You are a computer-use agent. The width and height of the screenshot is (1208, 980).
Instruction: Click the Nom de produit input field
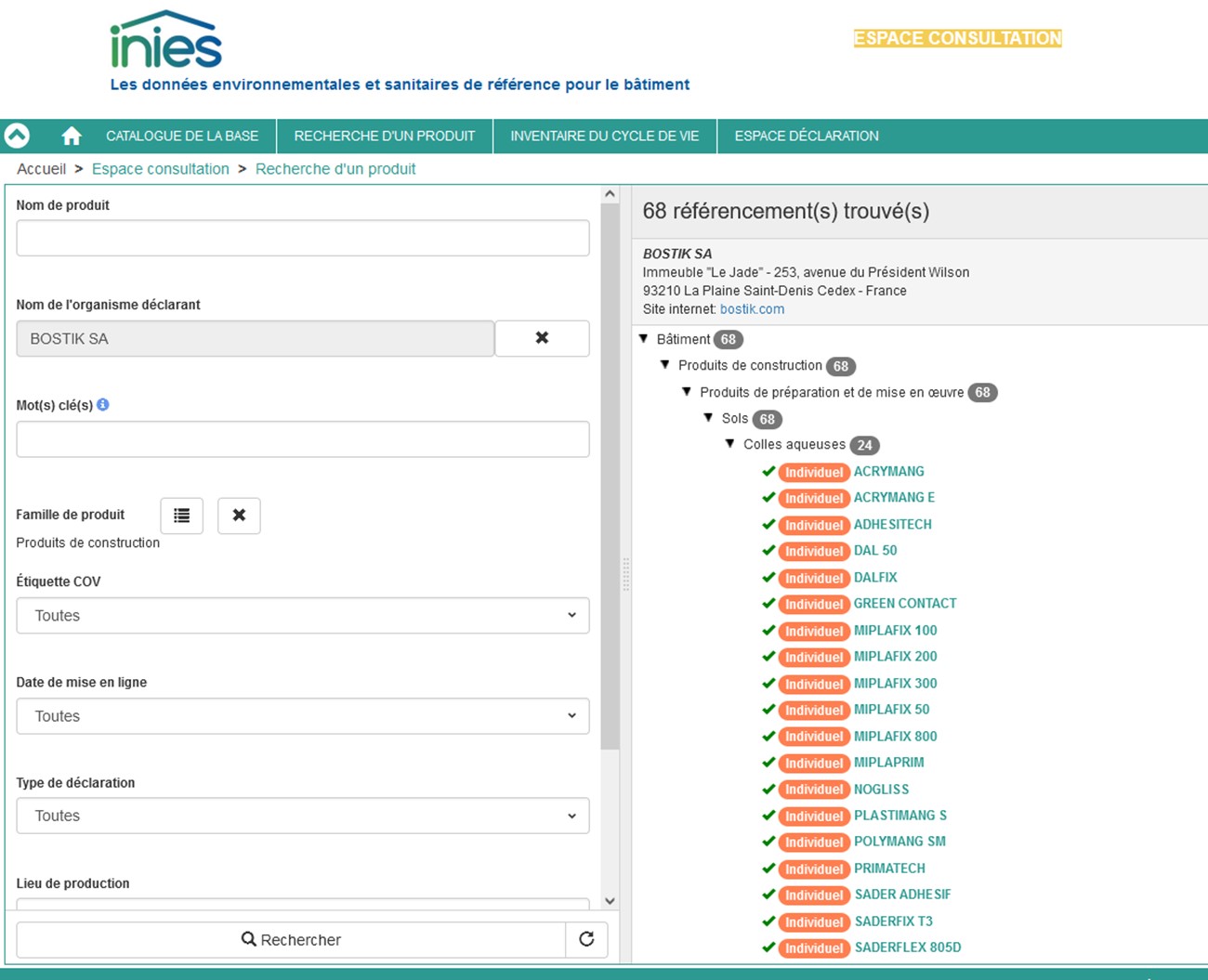click(302, 238)
